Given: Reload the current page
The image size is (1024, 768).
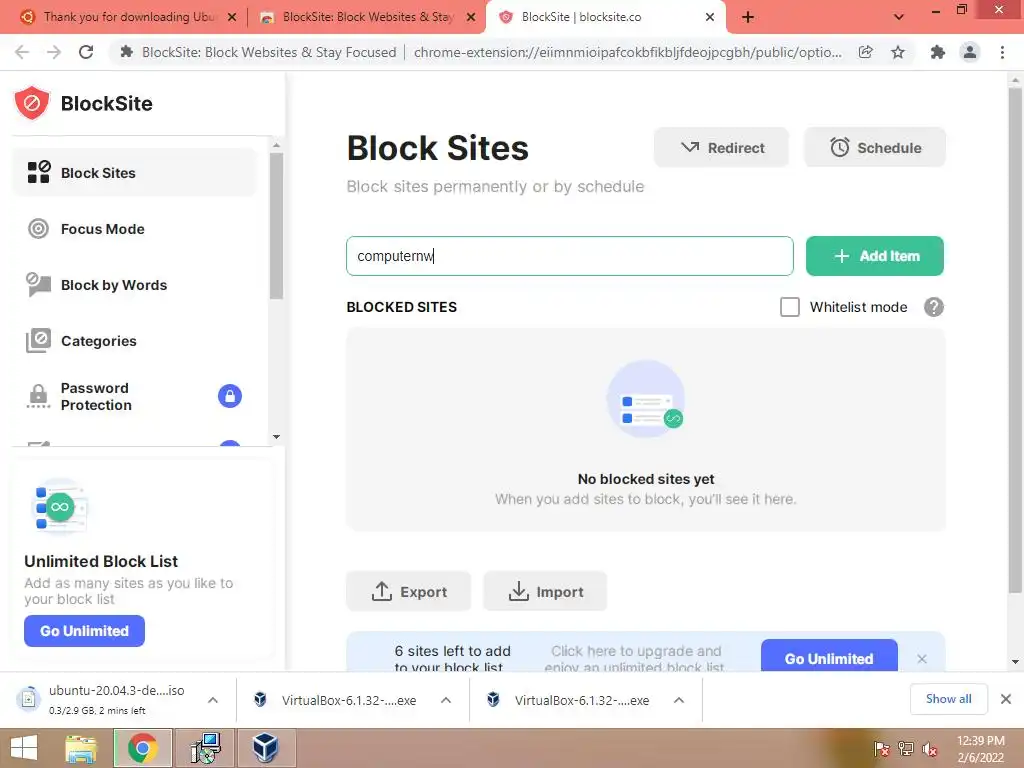Looking at the screenshot, I should 86,52.
